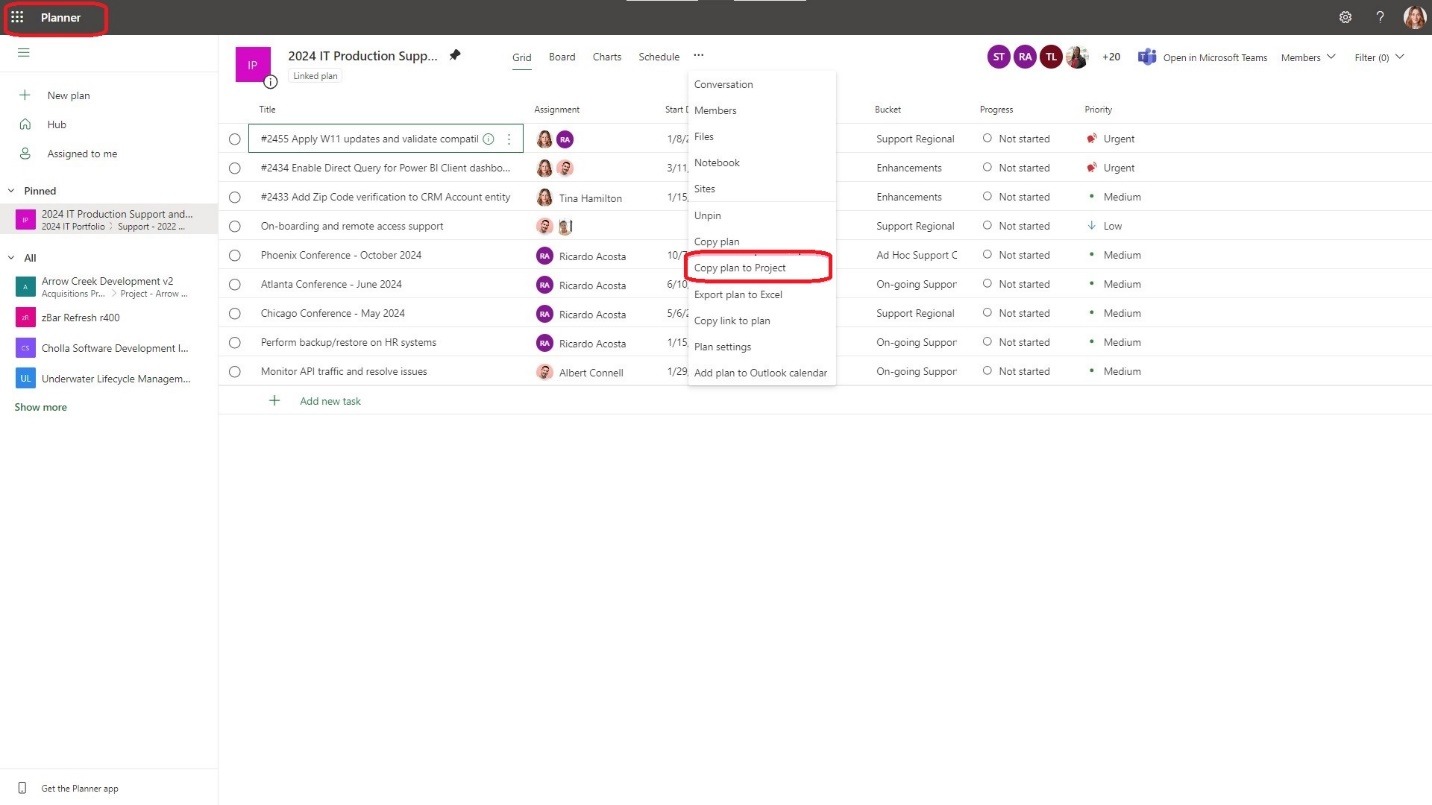Image resolution: width=1432 pixels, height=805 pixels.
Task: Complete Monitor API traffic task circle
Action: 235,371
